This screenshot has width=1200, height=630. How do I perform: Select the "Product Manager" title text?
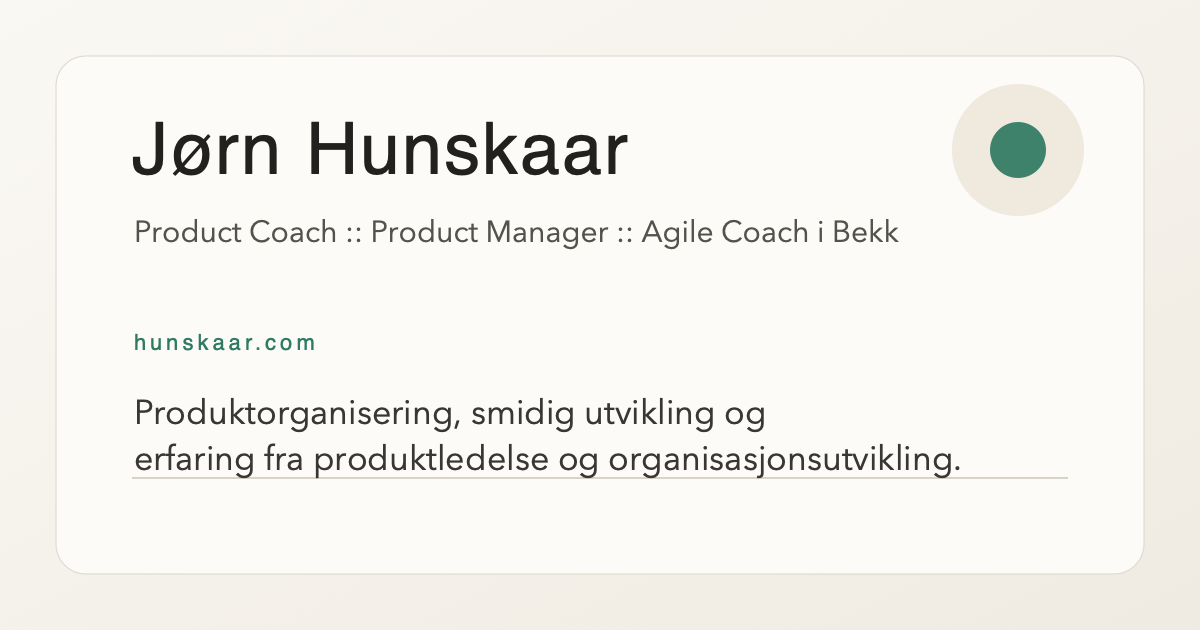(x=490, y=233)
